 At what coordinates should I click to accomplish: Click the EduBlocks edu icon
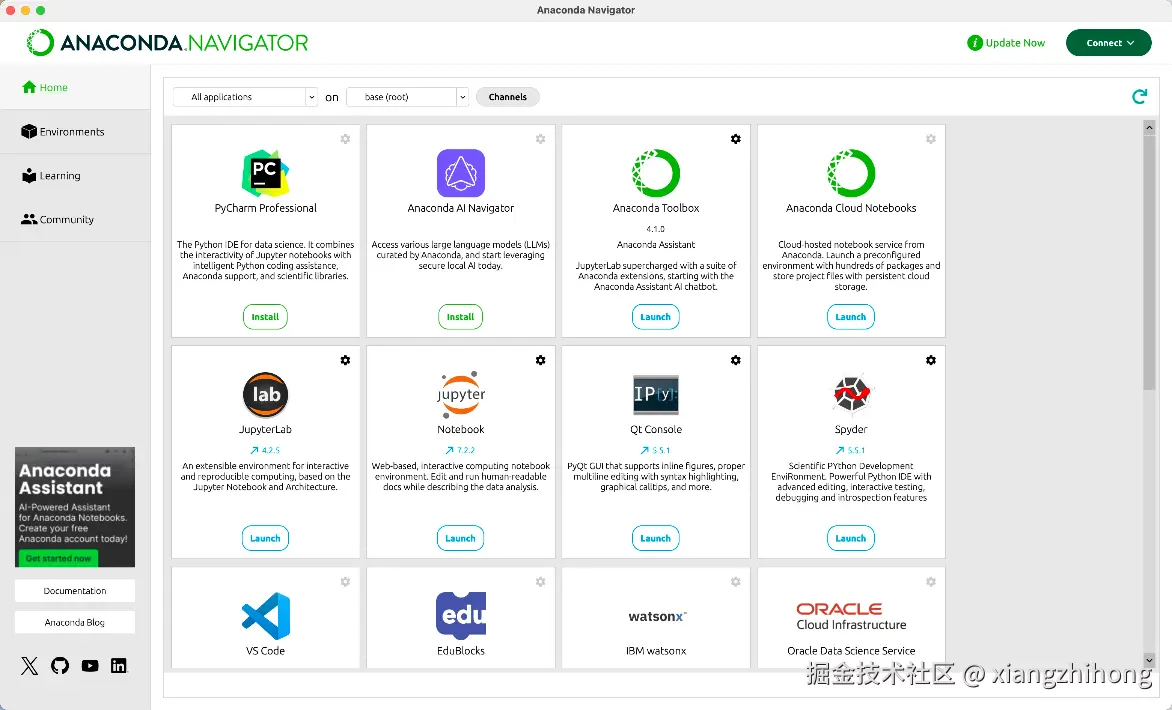pyautogui.click(x=460, y=616)
